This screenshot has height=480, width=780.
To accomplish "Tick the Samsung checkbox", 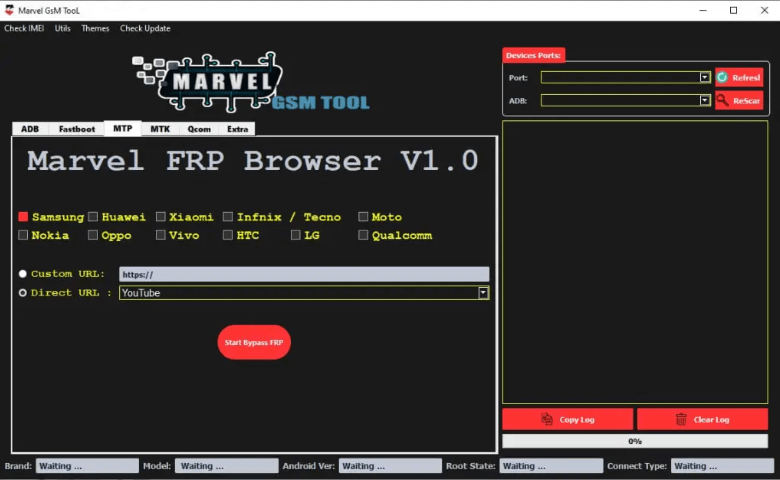I will click(x=23, y=216).
